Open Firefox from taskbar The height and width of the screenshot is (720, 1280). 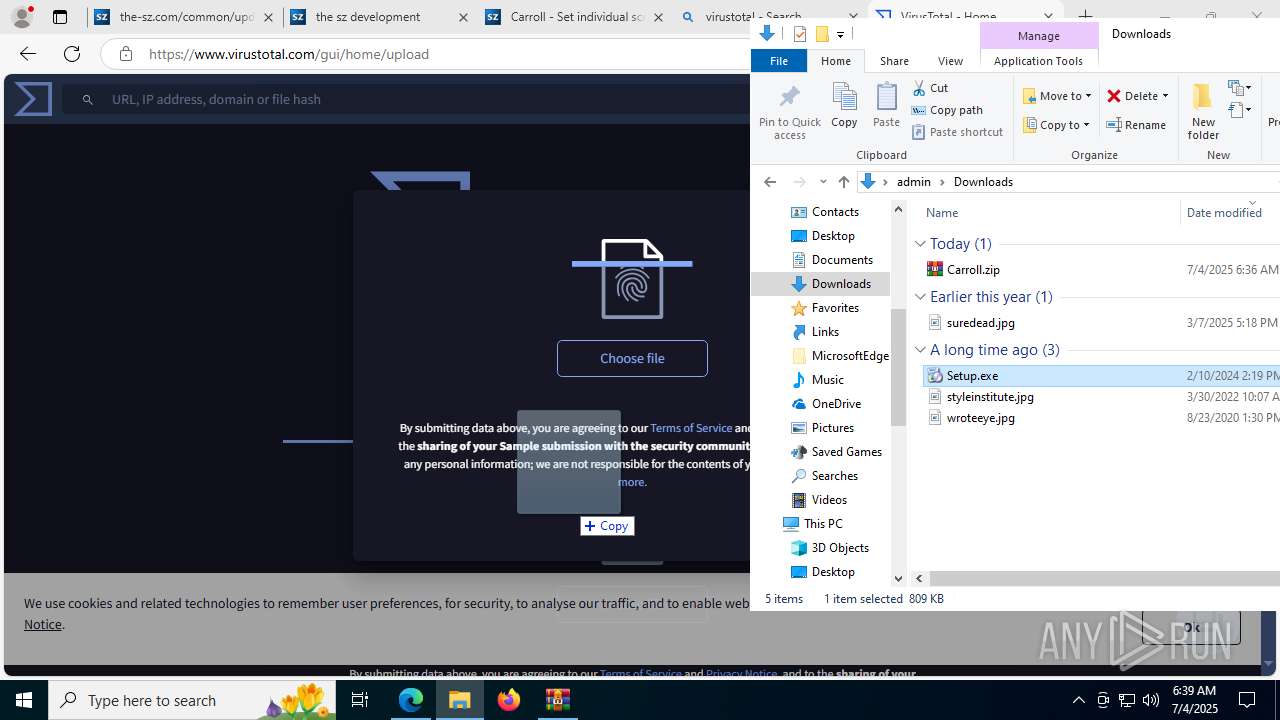(x=509, y=700)
